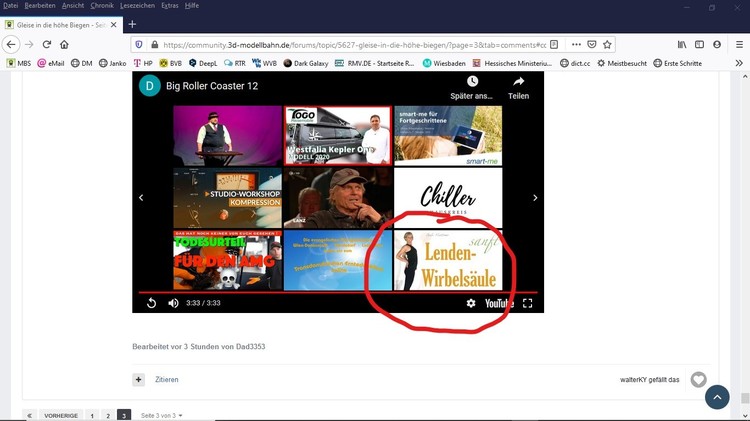Click the Firefox home icon
This screenshot has height=421, width=750.
(x=64, y=44)
